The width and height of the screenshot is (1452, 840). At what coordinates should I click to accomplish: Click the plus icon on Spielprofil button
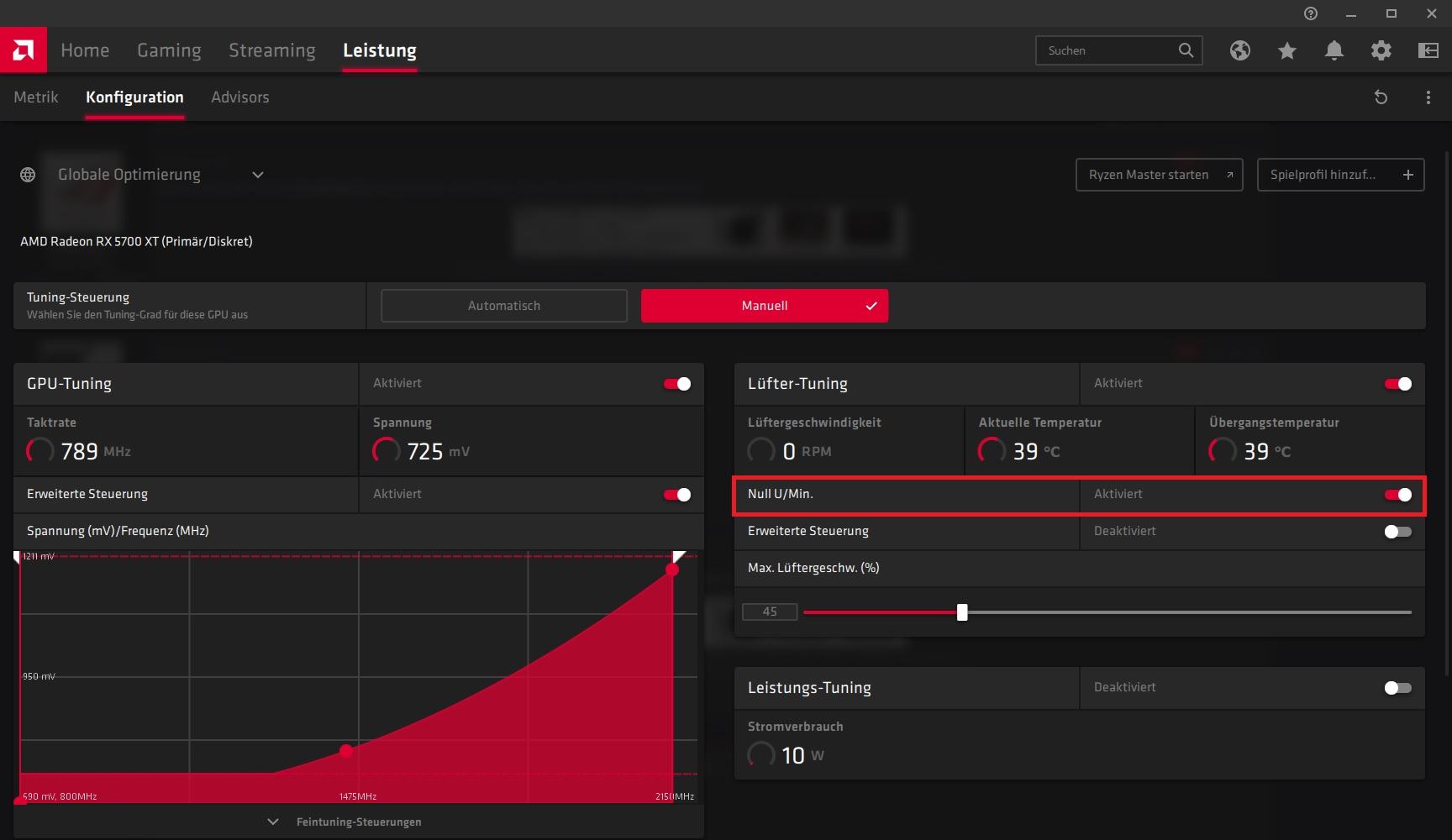click(1408, 175)
